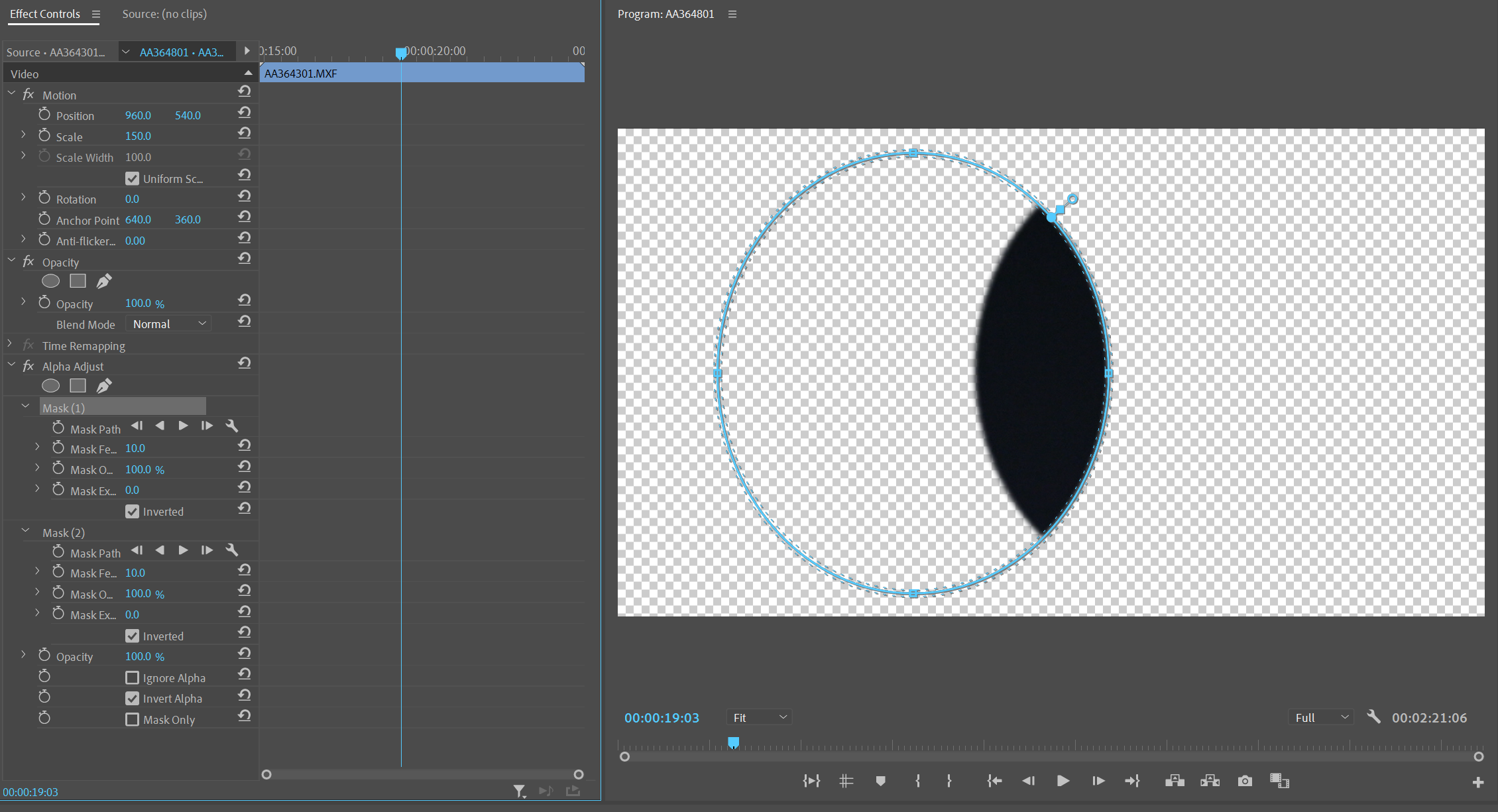Image resolution: width=1498 pixels, height=812 pixels.
Task: Enable the Ignore Alpha checkbox
Action: pyautogui.click(x=132, y=677)
